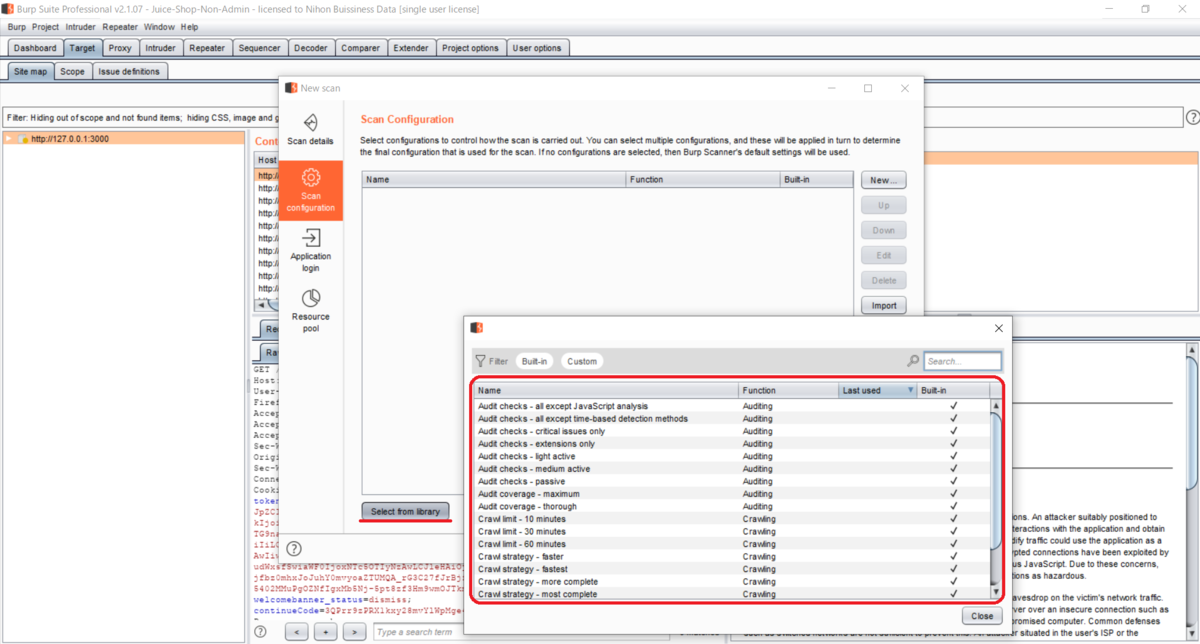Open the Intruder menu
This screenshot has height=644, width=1200.
81,27
